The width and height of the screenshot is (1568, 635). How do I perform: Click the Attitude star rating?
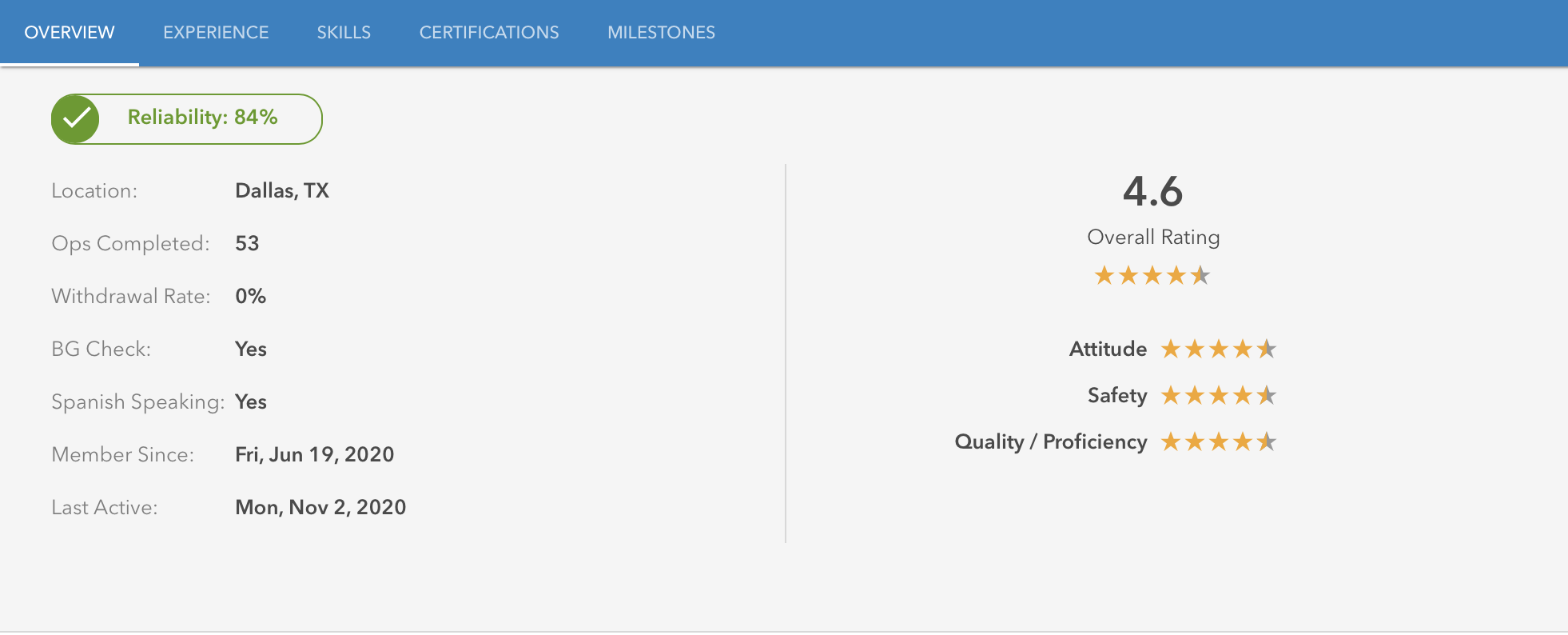click(1218, 349)
